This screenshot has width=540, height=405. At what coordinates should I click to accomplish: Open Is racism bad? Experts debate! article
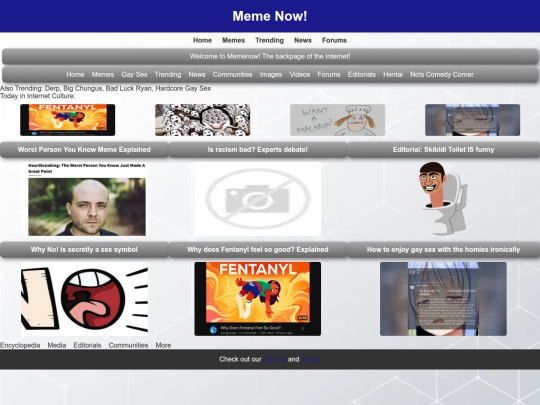click(x=258, y=149)
